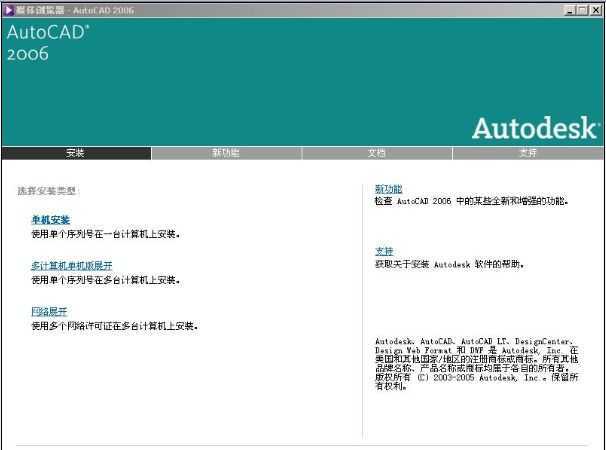This screenshot has width=606, height=450.
Task: Click the Autodesk trademark copyright paragraph
Action: click(x=477, y=364)
